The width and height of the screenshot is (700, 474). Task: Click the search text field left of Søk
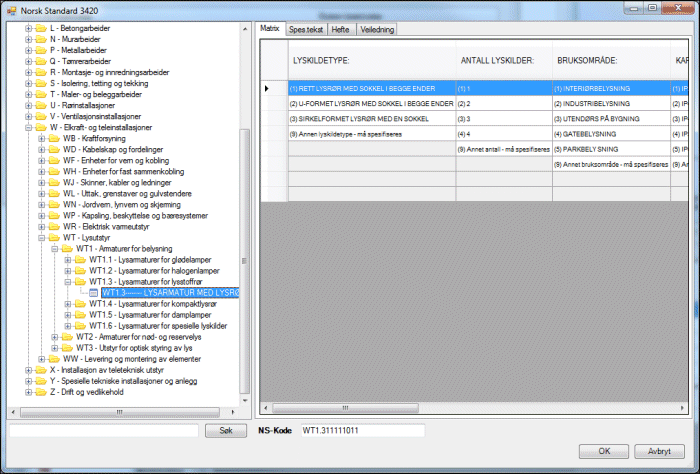103,430
